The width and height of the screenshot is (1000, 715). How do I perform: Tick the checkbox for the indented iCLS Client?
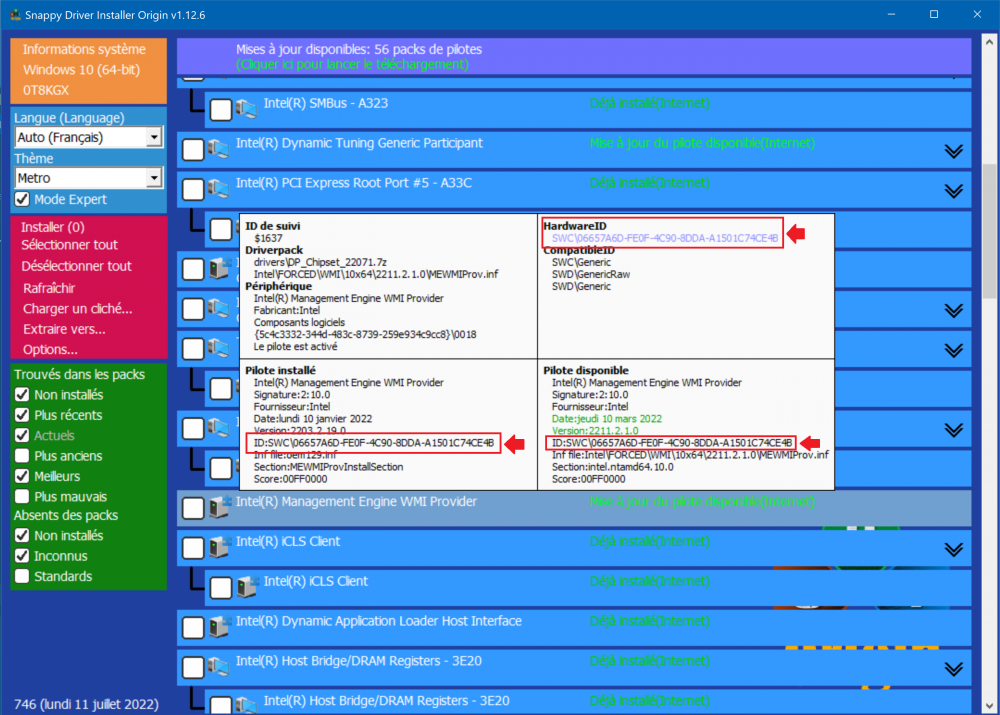point(221,588)
